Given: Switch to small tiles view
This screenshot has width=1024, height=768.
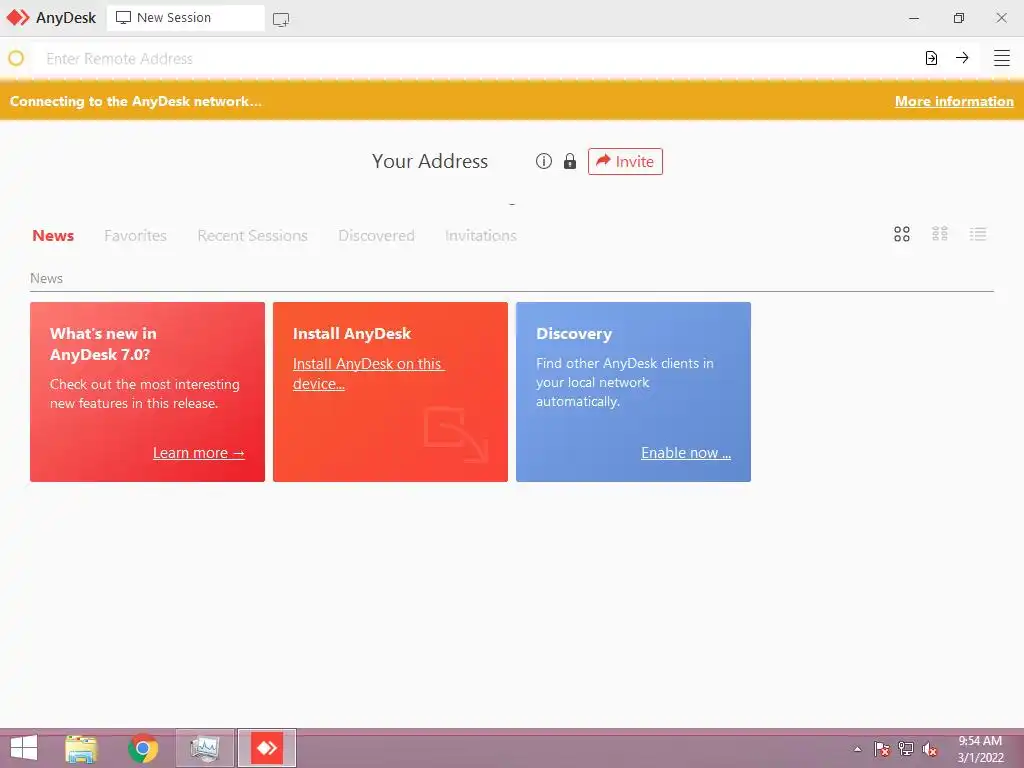Looking at the screenshot, I should pos(940,234).
